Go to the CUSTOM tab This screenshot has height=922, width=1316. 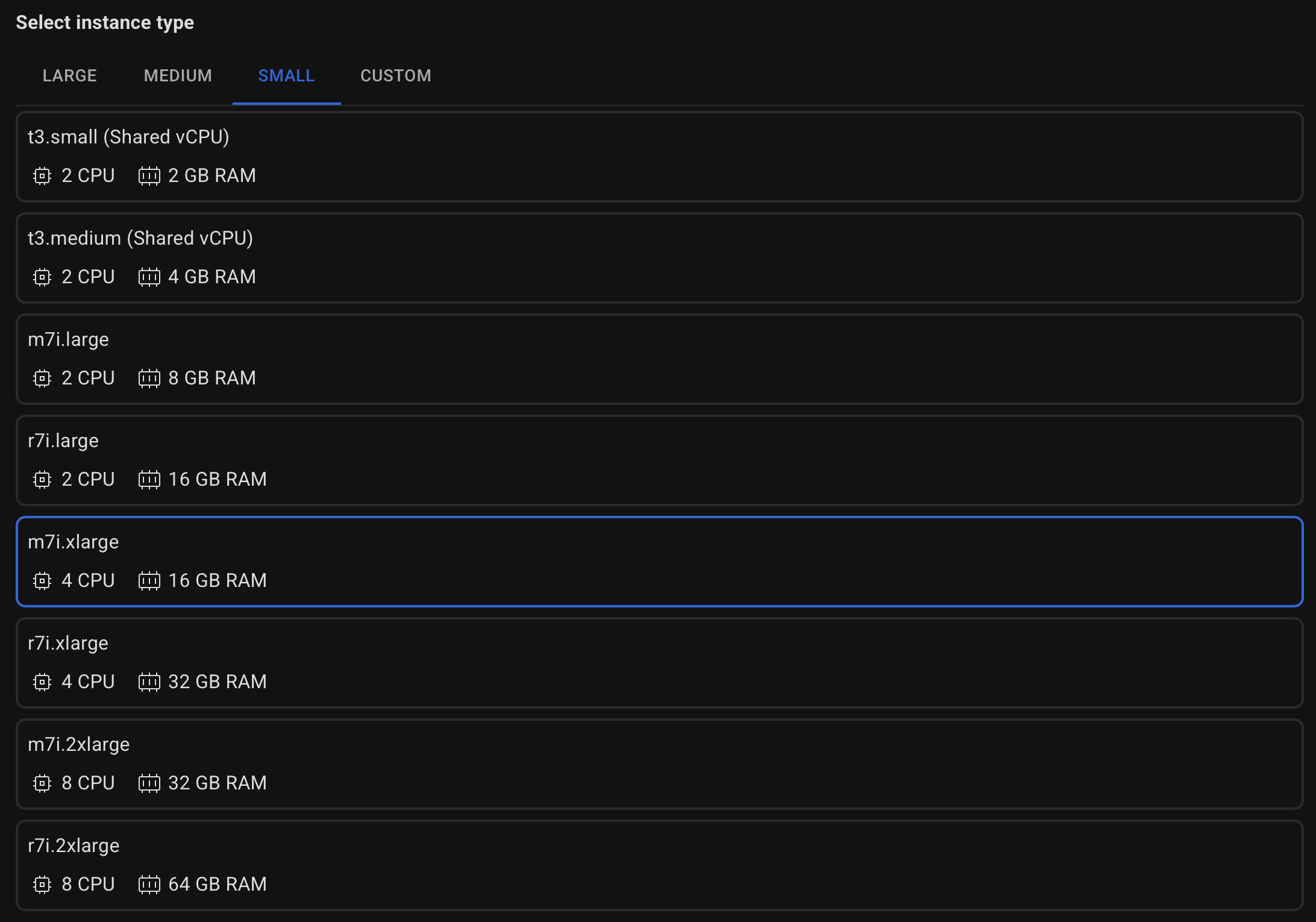click(396, 76)
